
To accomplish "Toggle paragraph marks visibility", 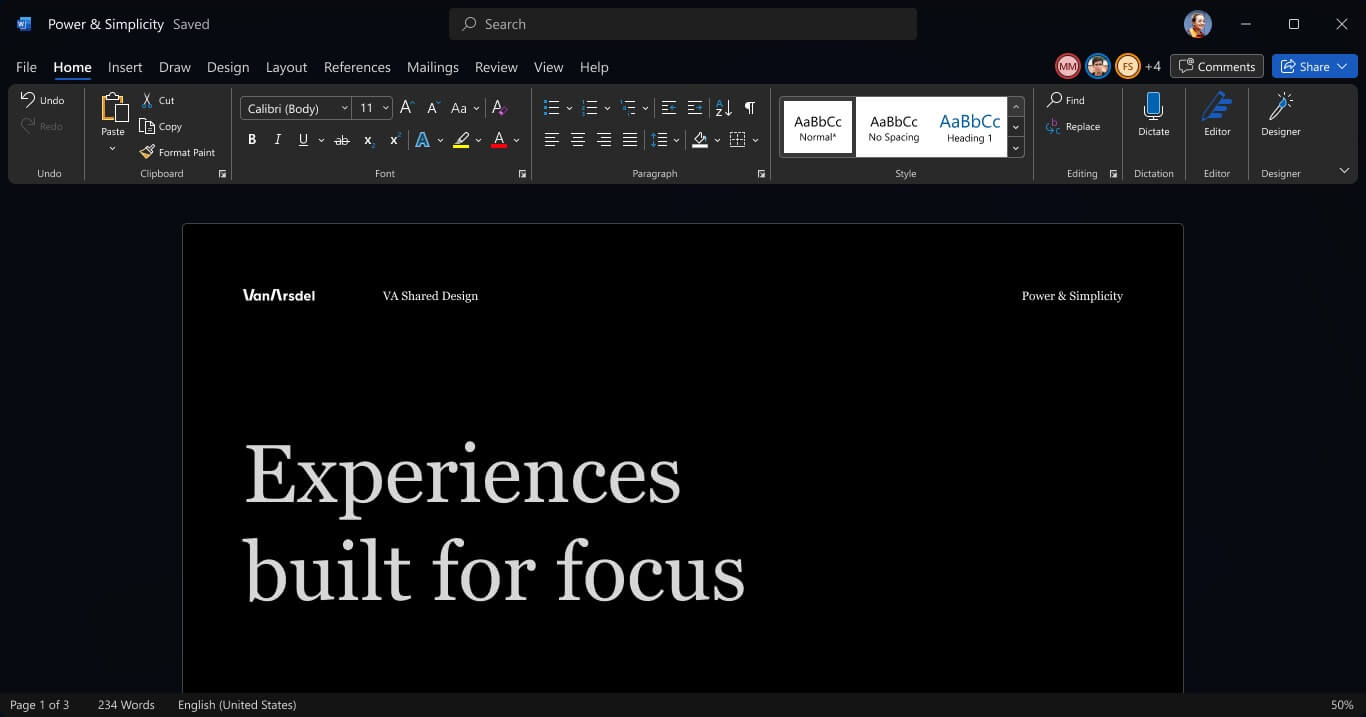I will click(749, 107).
